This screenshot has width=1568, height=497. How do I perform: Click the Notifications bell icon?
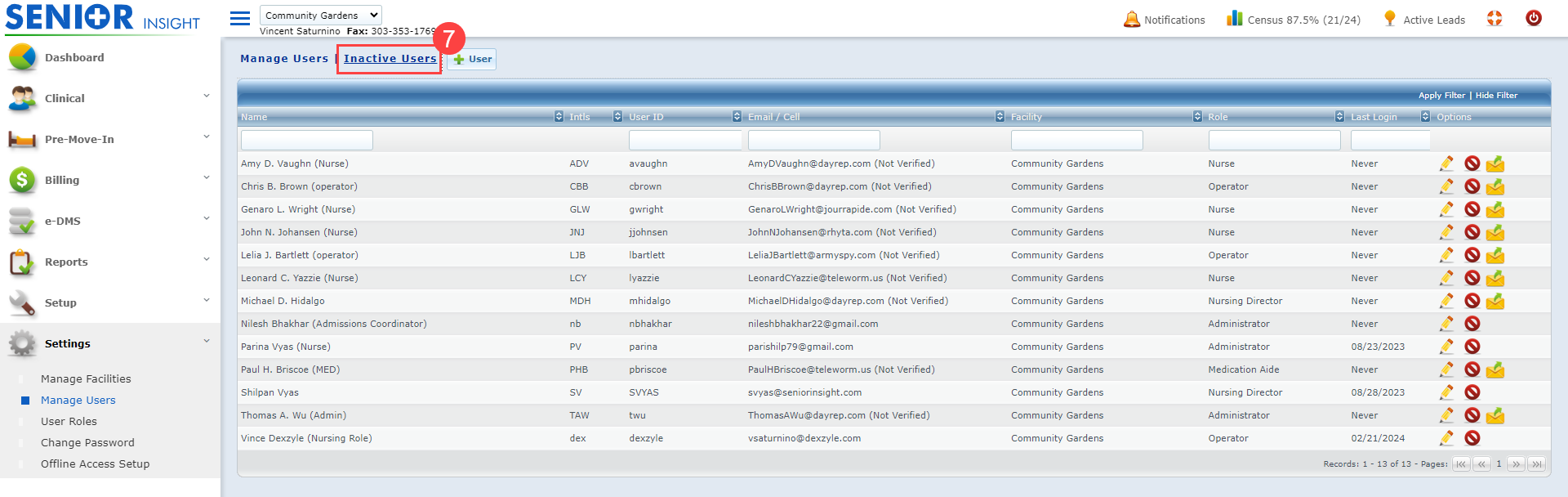[1131, 19]
